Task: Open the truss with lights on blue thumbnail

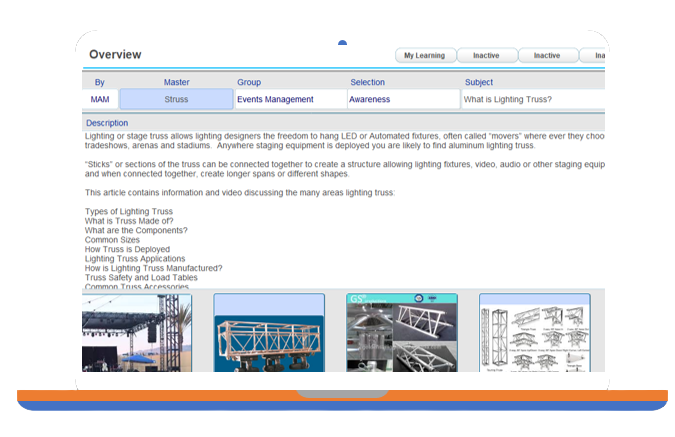Action: 269,333
